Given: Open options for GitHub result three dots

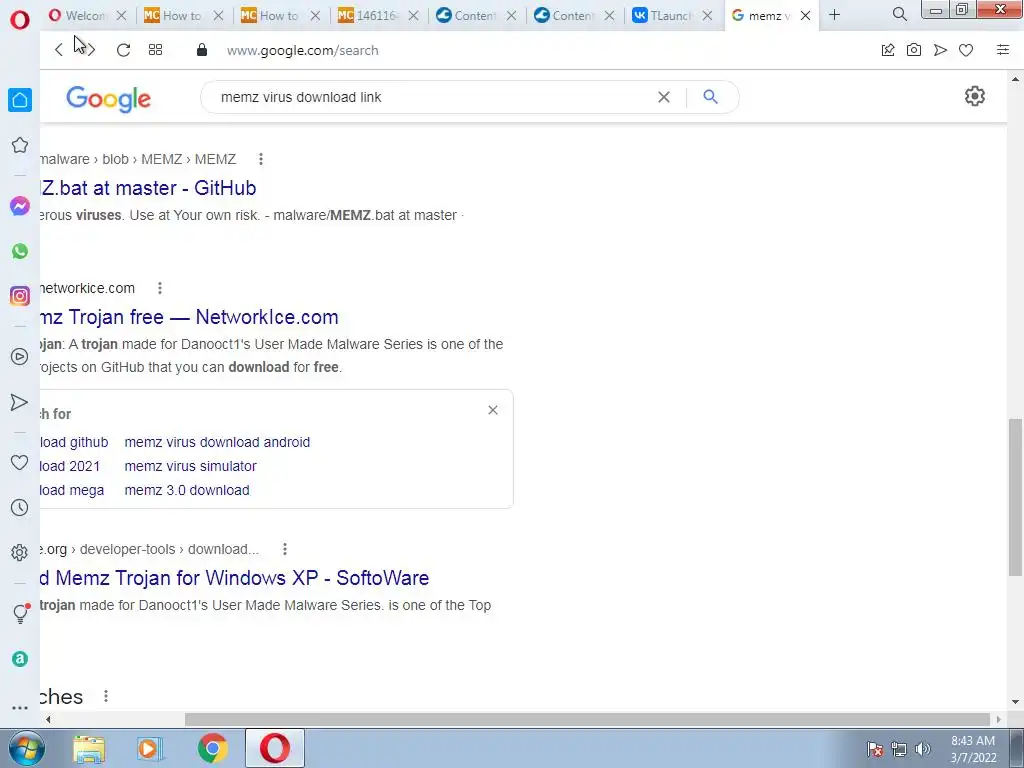Looking at the screenshot, I should point(261,159).
